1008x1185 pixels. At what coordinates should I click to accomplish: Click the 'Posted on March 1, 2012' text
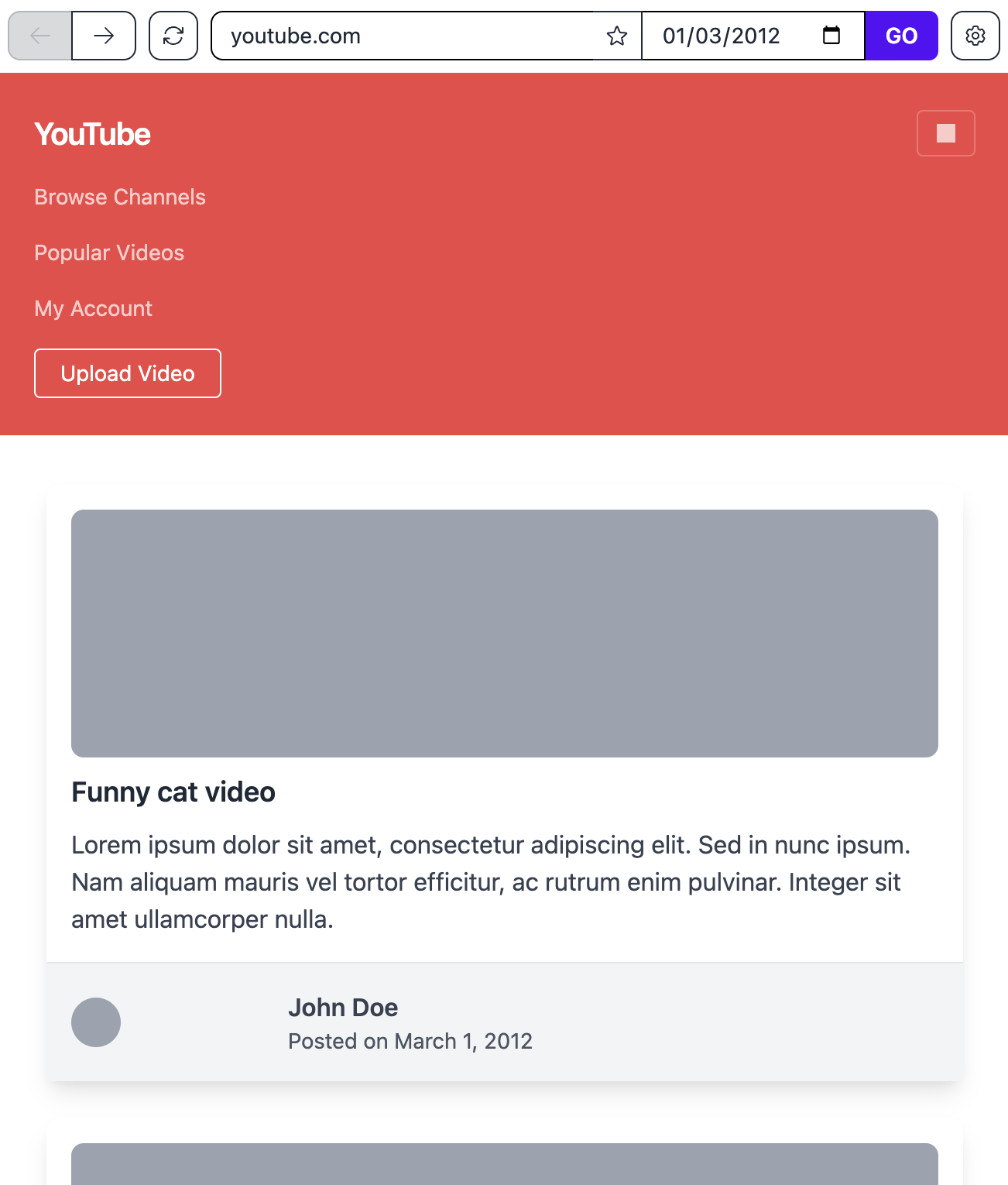click(410, 1041)
